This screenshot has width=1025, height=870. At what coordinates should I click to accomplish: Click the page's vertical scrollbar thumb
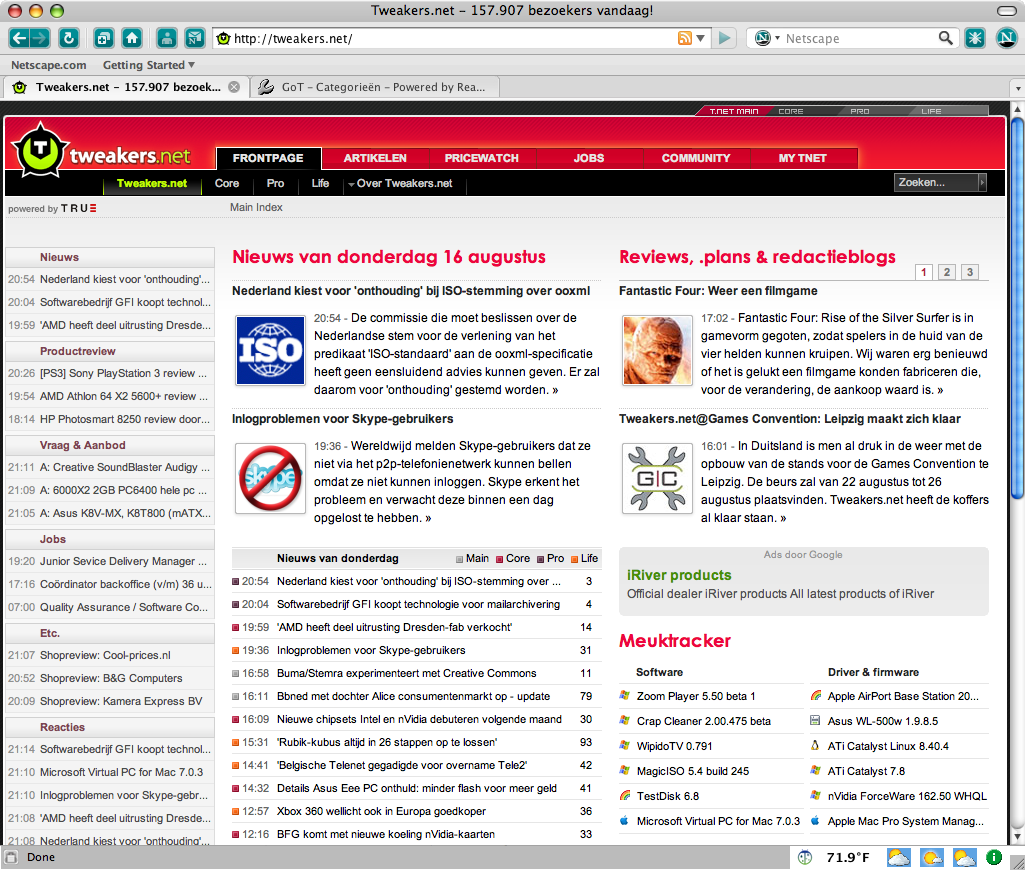tap(1017, 307)
